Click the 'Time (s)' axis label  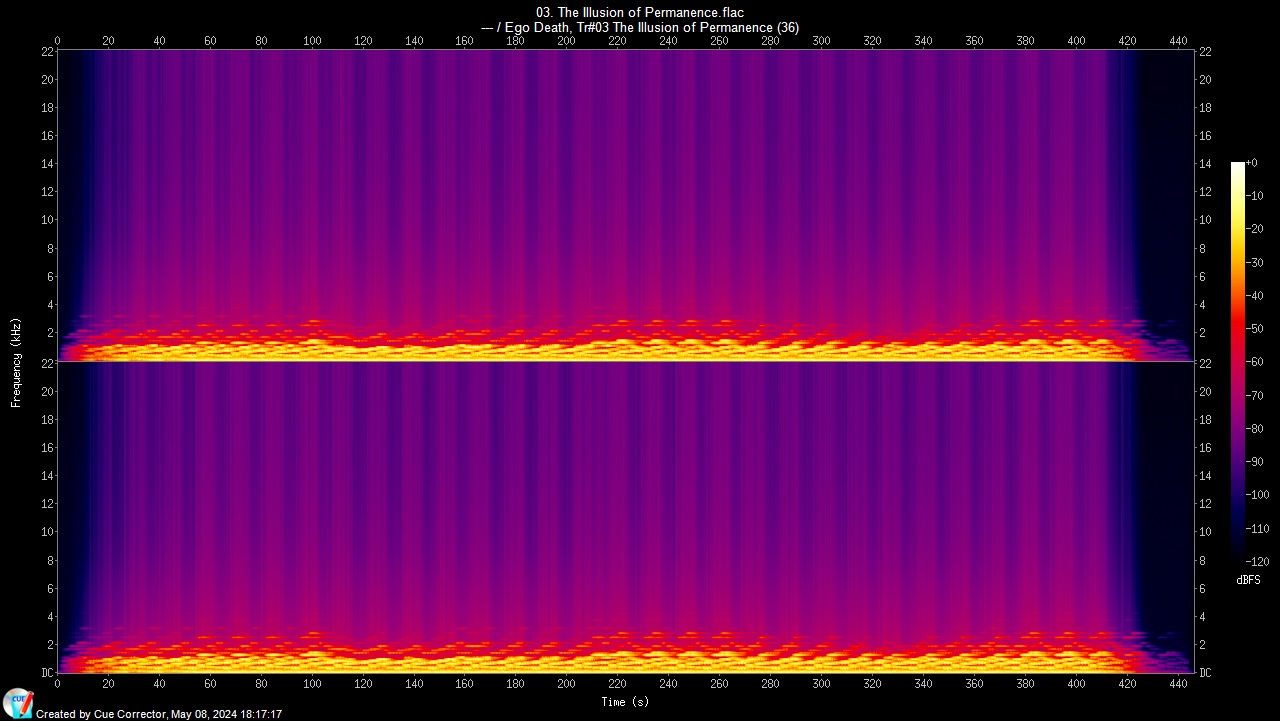[627, 702]
